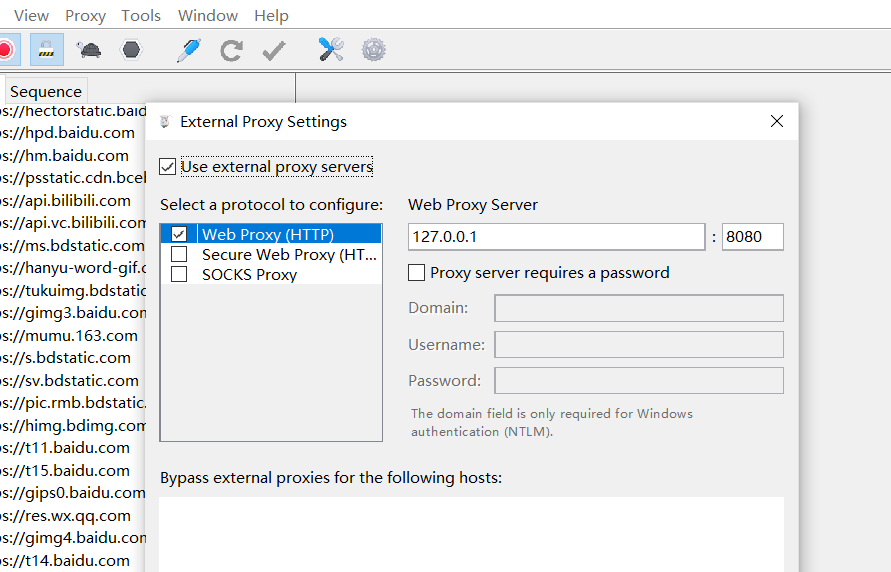
Task: Click the 127.0.0.1 server address field
Action: click(x=556, y=237)
